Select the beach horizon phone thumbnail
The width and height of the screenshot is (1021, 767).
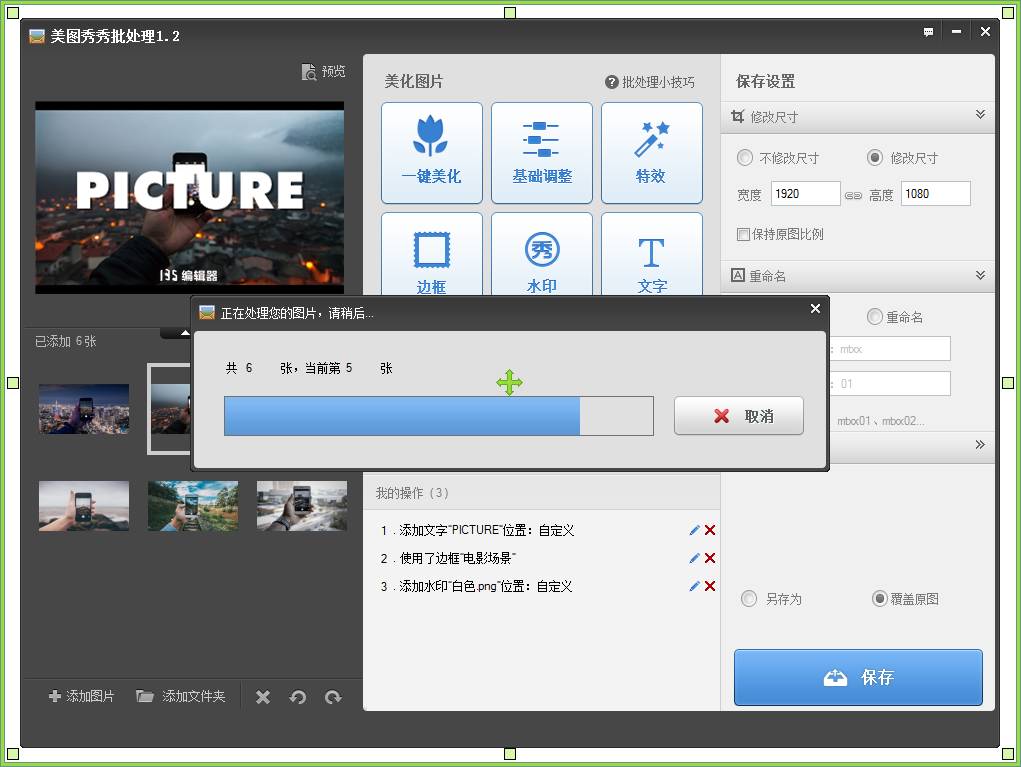click(84, 507)
